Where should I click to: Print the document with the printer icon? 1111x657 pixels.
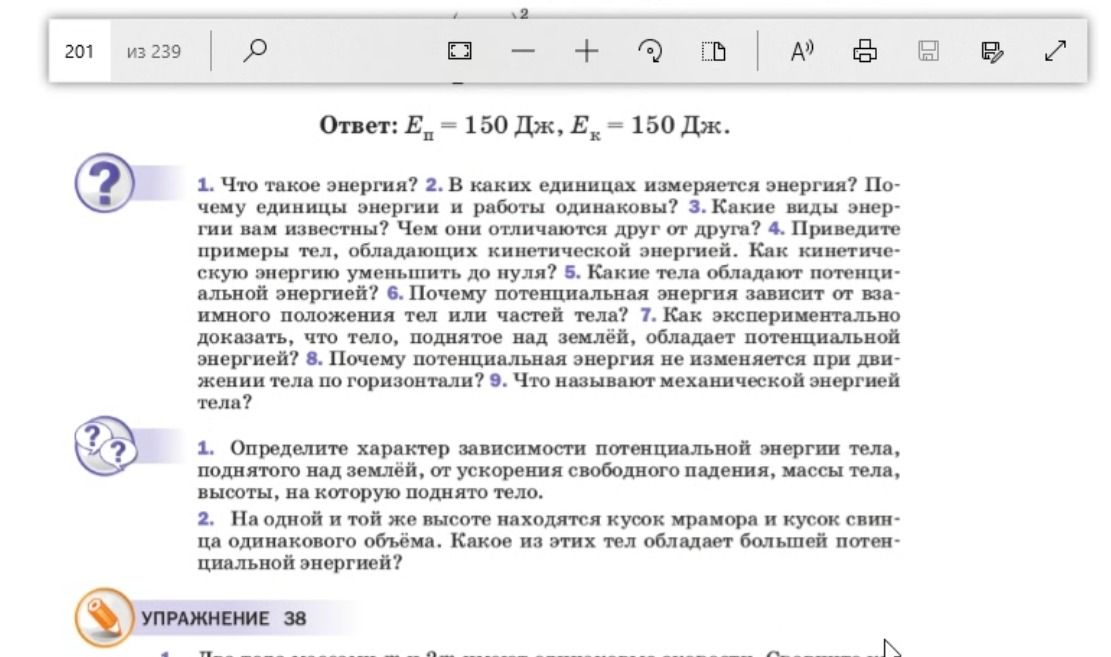pyautogui.click(x=864, y=51)
